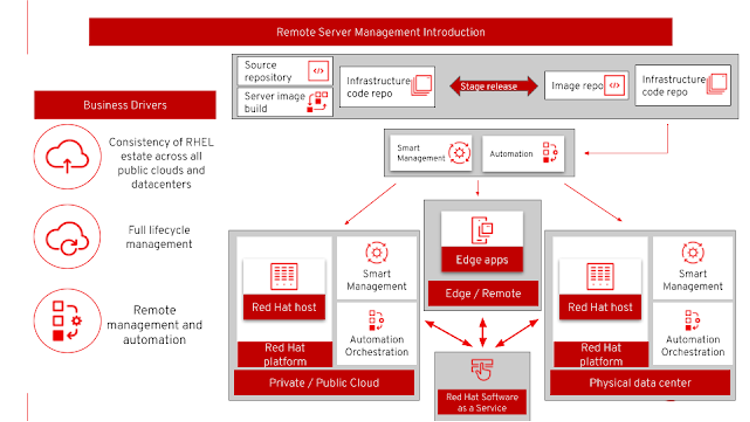The height and width of the screenshot is (422, 750).
Task: Select the Private / Public Cloud label
Action: pyautogui.click(x=324, y=383)
